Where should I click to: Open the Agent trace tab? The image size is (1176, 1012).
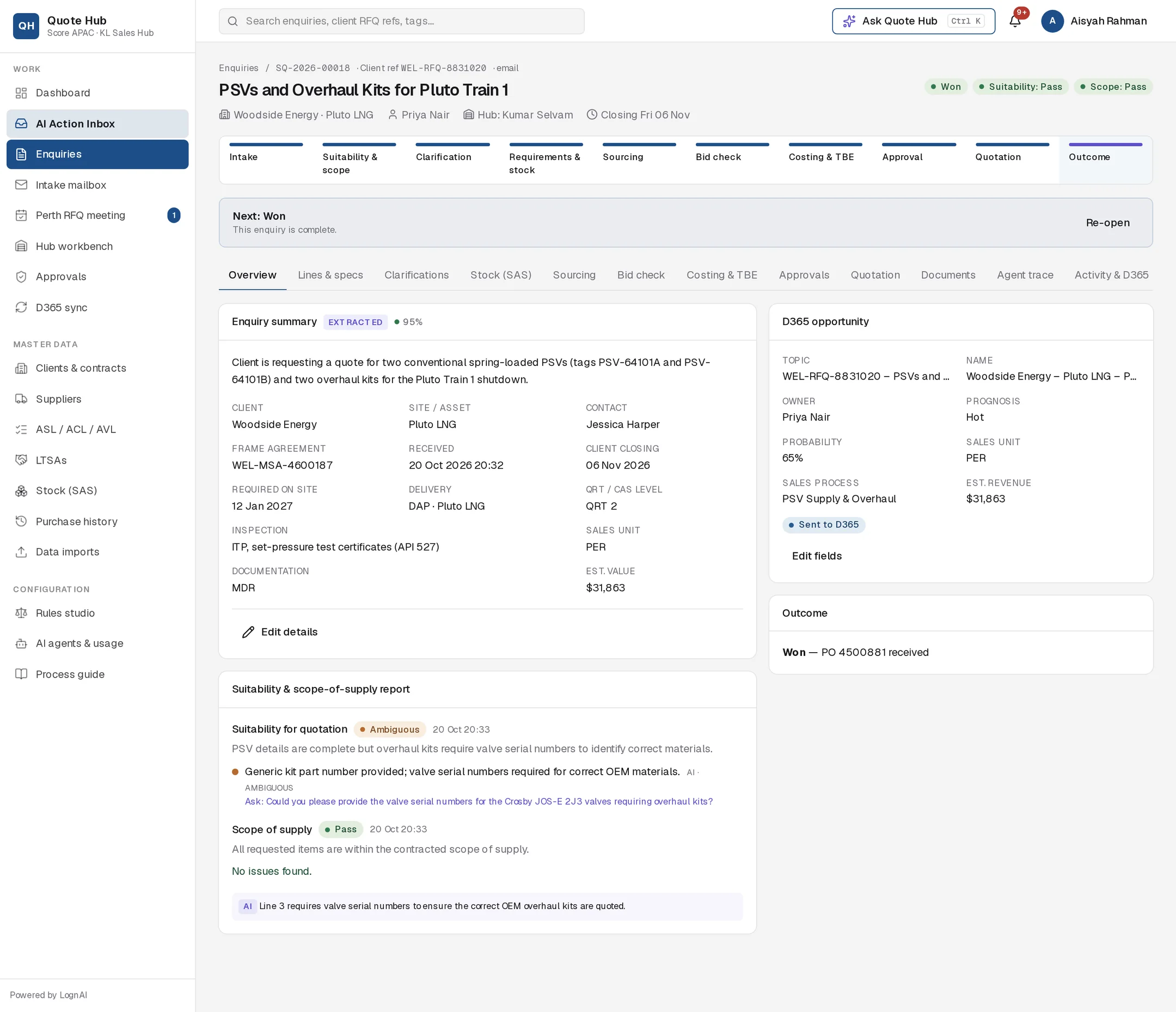(x=1025, y=275)
